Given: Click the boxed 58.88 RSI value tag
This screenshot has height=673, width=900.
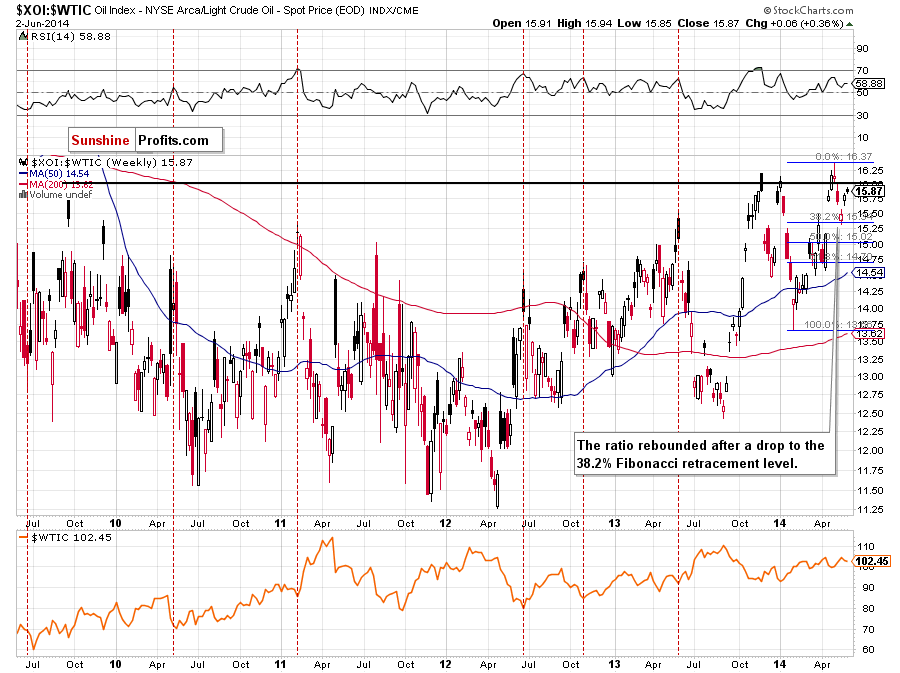Looking at the screenshot, I should tap(870, 83).
